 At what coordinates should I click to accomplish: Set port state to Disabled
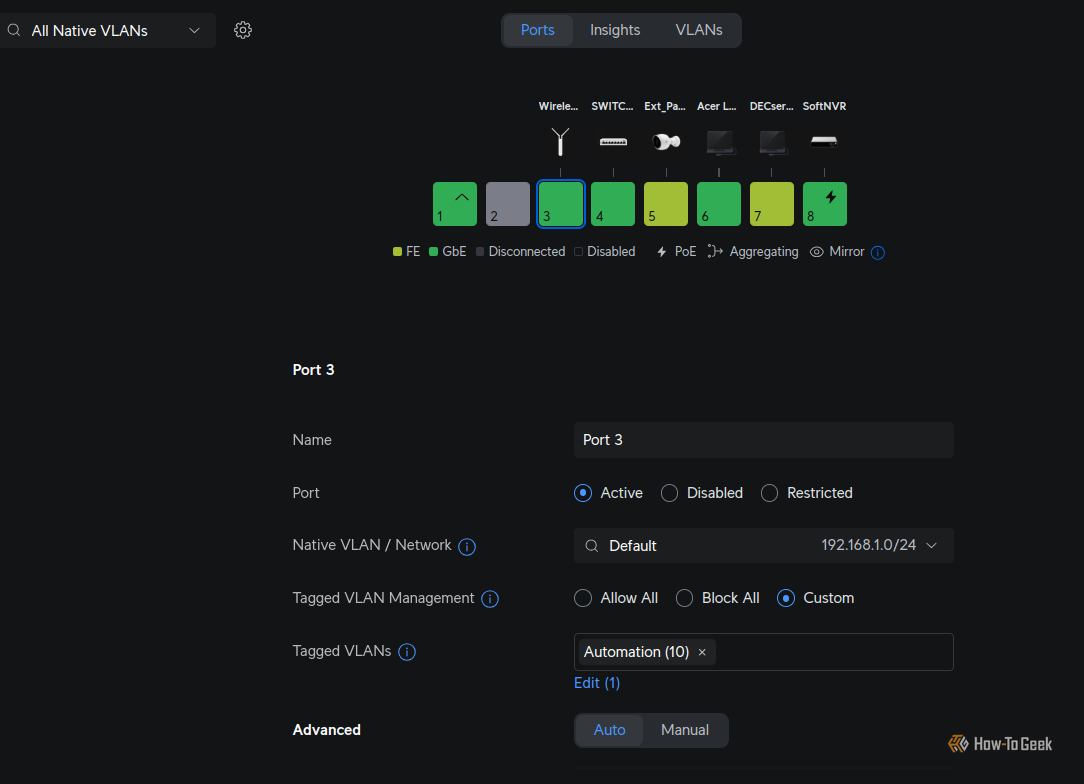click(669, 493)
